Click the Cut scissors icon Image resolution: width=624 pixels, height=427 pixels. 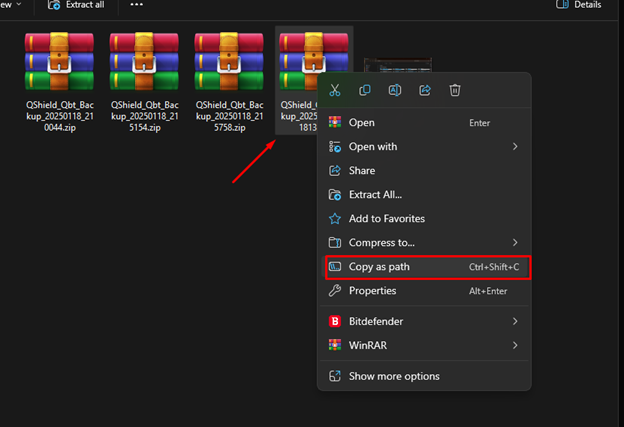[x=335, y=90]
